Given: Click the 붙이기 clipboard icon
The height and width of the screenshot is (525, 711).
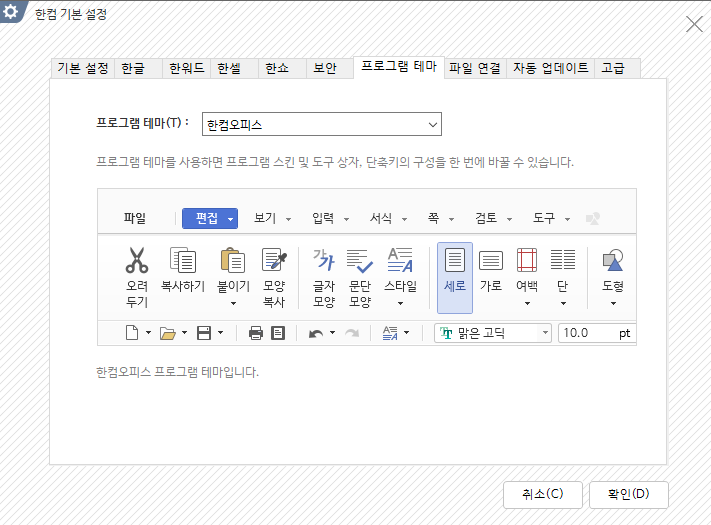Looking at the screenshot, I should (x=233, y=260).
